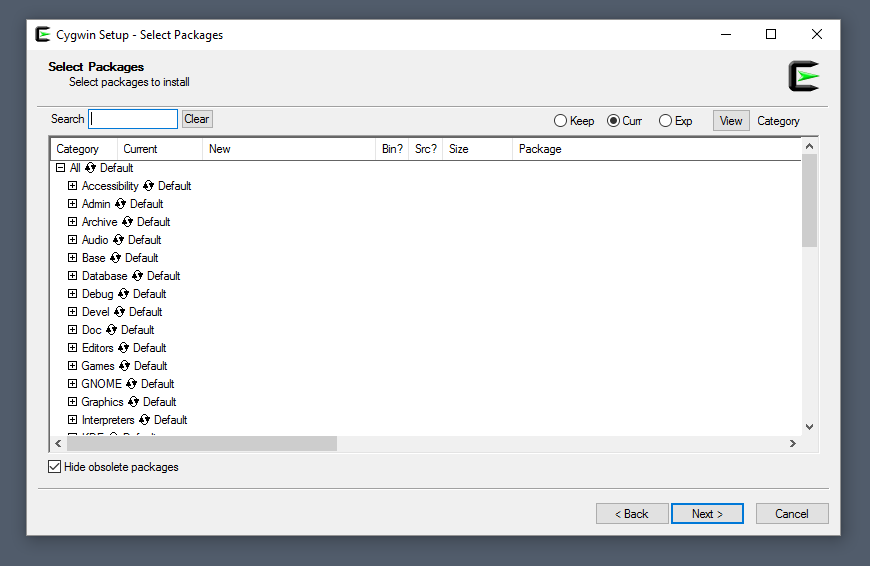Click the scroll up arrow

(x=810, y=146)
